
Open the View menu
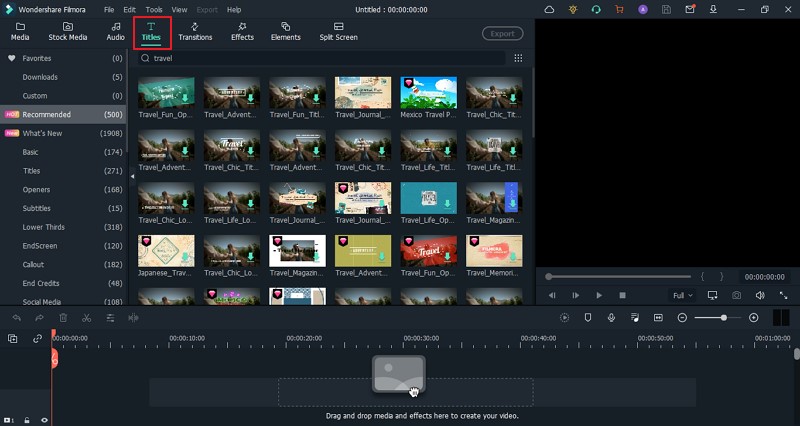179,10
